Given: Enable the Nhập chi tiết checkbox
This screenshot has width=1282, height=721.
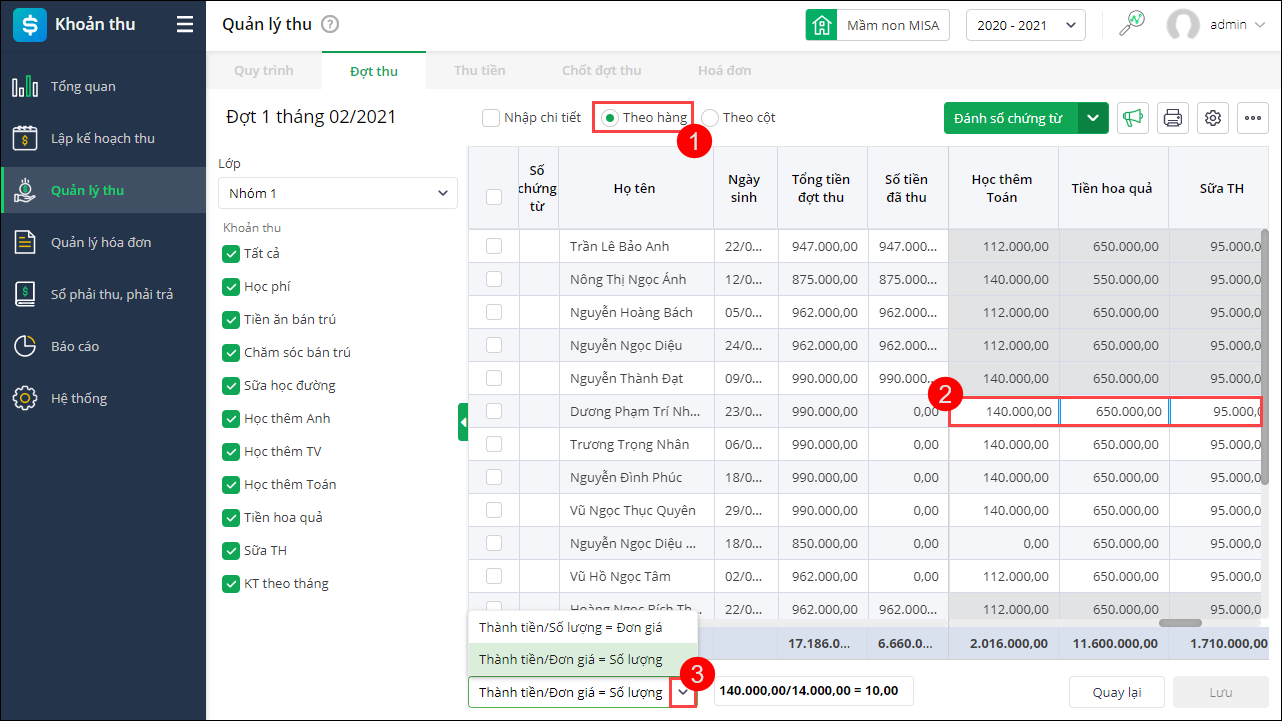Looking at the screenshot, I should click(491, 118).
